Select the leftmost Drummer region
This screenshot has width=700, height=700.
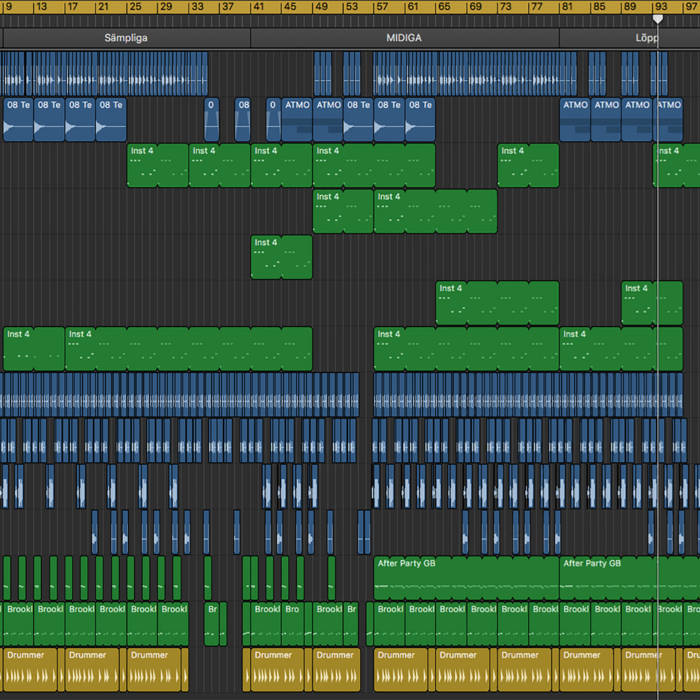[x=32, y=669]
